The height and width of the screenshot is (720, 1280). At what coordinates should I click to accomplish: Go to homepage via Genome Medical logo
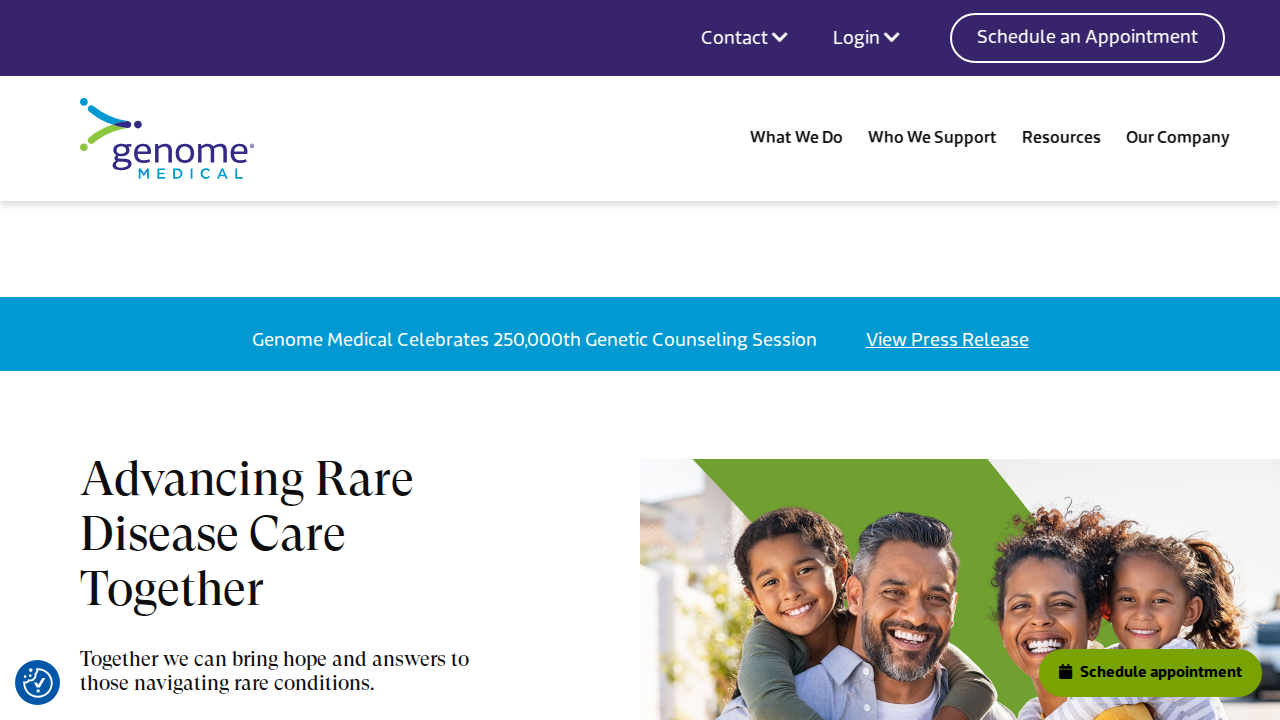(x=167, y=139)
